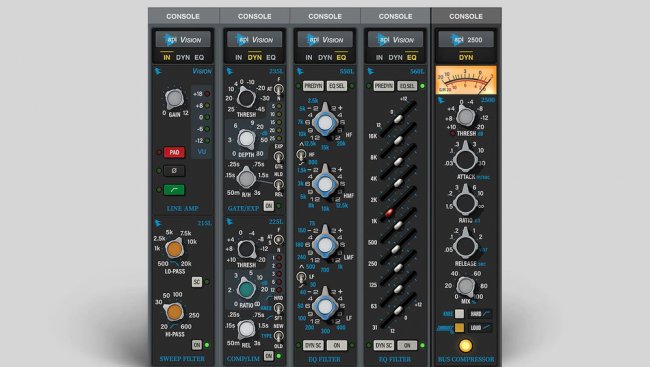Click the RELEASE knob on 2500 compressor
This screenshot has height=367, width=650.
[x=465, y=245]
